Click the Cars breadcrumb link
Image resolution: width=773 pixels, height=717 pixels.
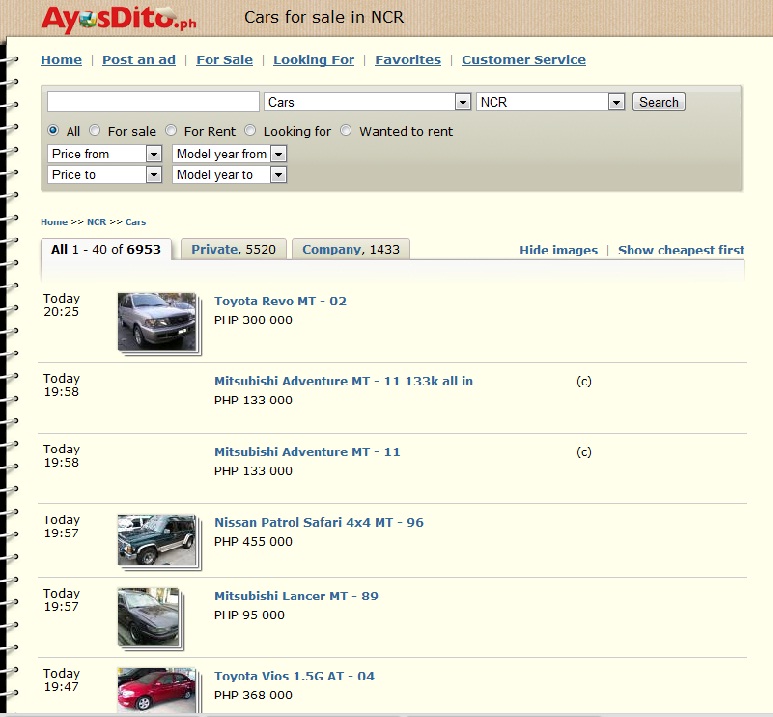pyautogui.click(x=136, y=222)
